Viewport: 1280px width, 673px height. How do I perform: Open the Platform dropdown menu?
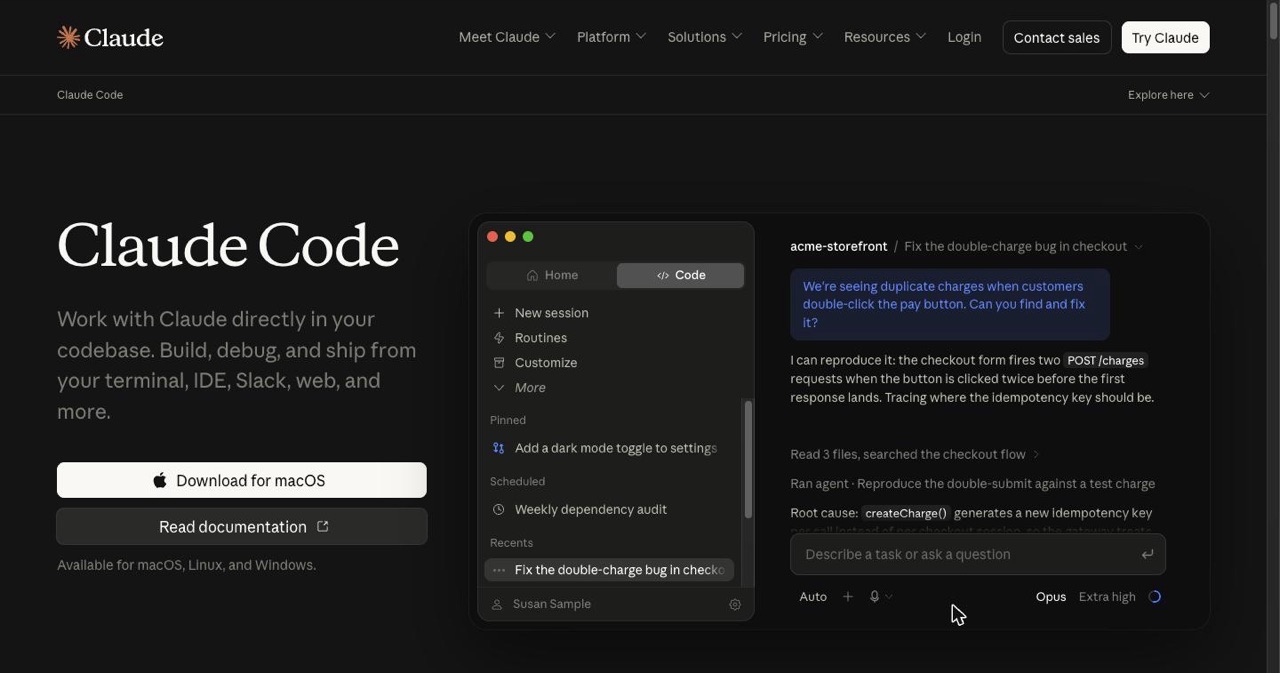click(x=612, y=37)
